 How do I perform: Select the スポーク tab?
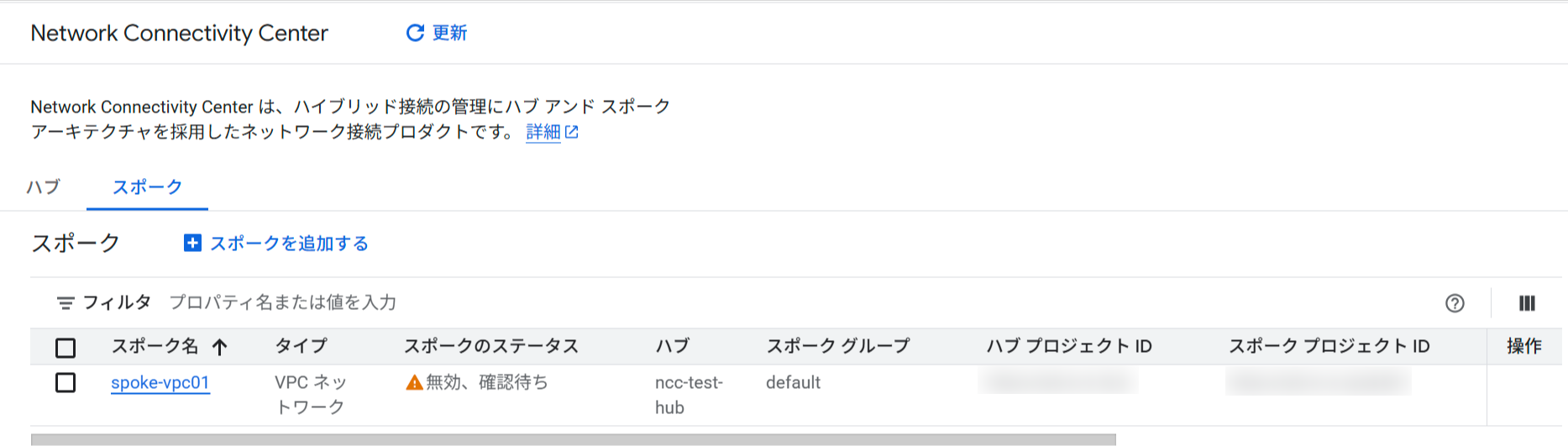click(147, 186)
